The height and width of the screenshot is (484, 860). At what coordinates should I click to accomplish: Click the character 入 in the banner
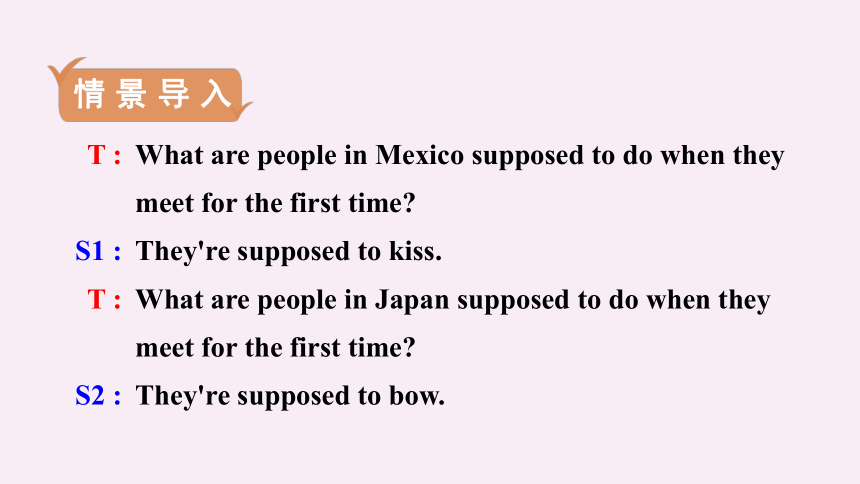click(216, 94)
